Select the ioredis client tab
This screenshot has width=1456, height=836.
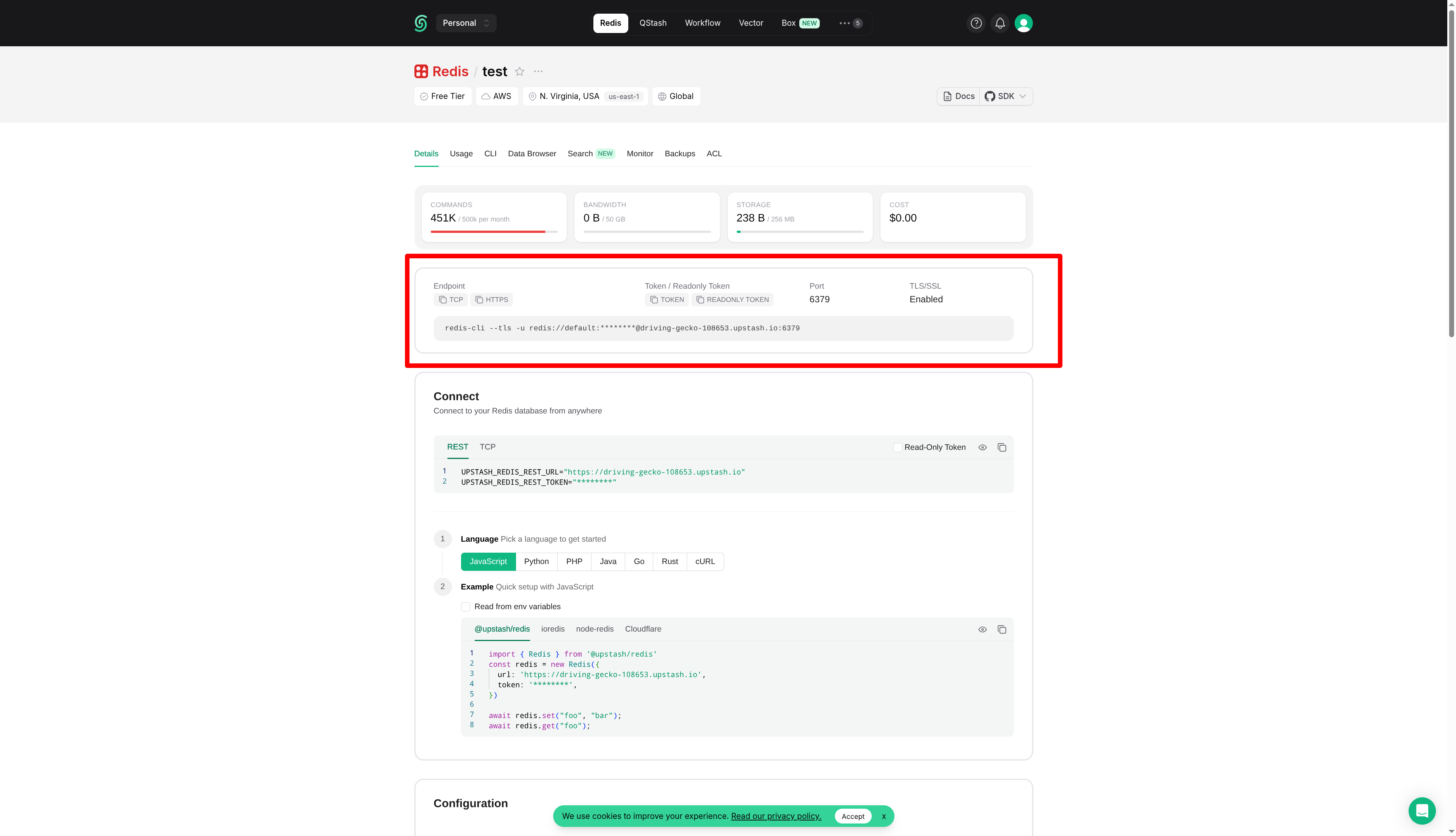(x=553, y=629)
